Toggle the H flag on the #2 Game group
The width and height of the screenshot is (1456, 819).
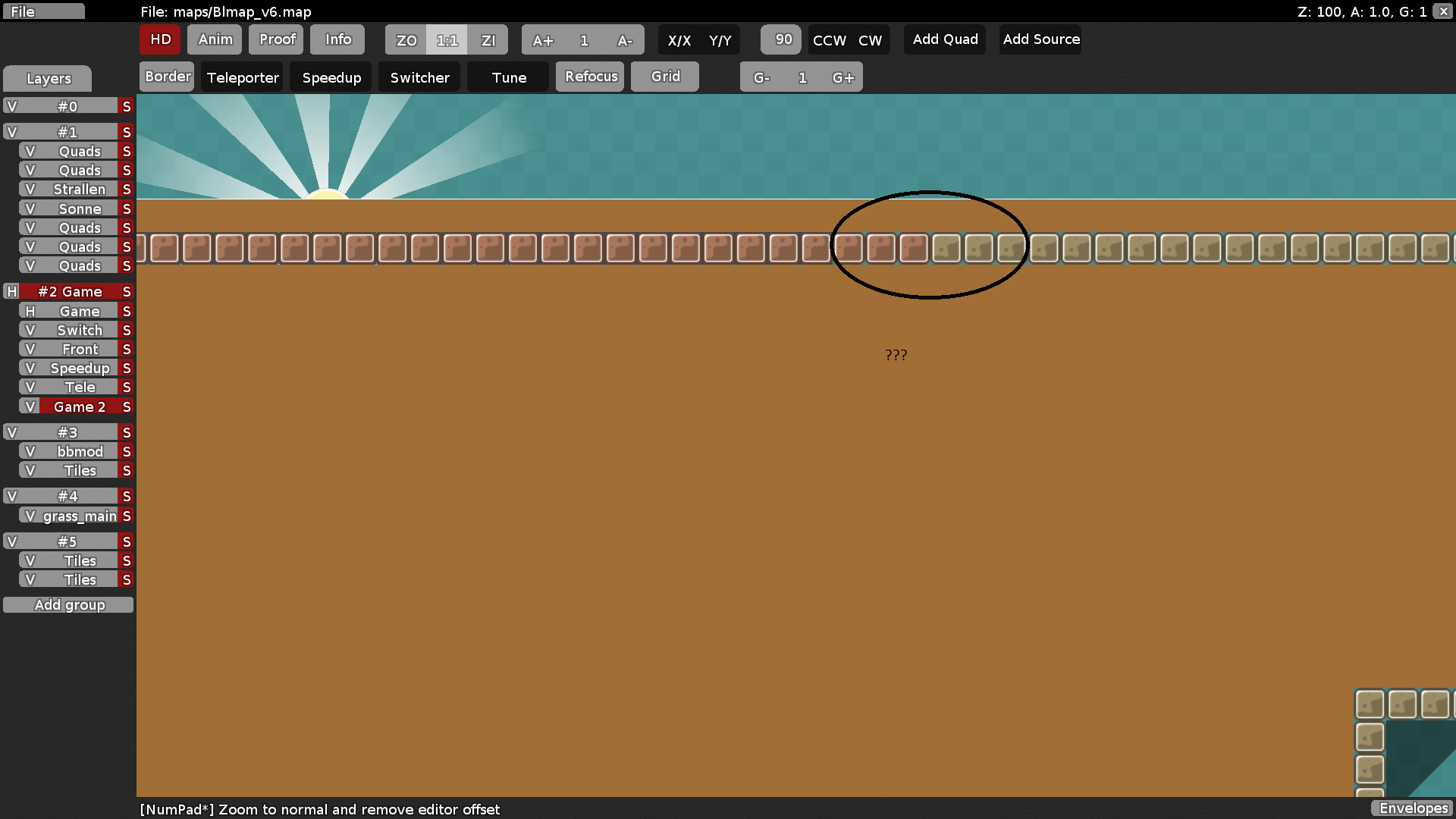click(x=11, y=291)
